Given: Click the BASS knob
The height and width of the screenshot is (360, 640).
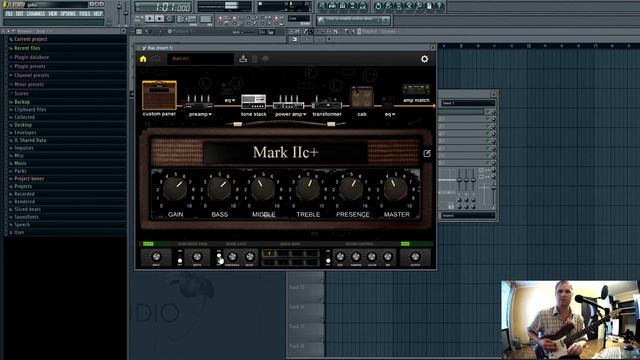Looking at the screenshot, I should 220,189.
